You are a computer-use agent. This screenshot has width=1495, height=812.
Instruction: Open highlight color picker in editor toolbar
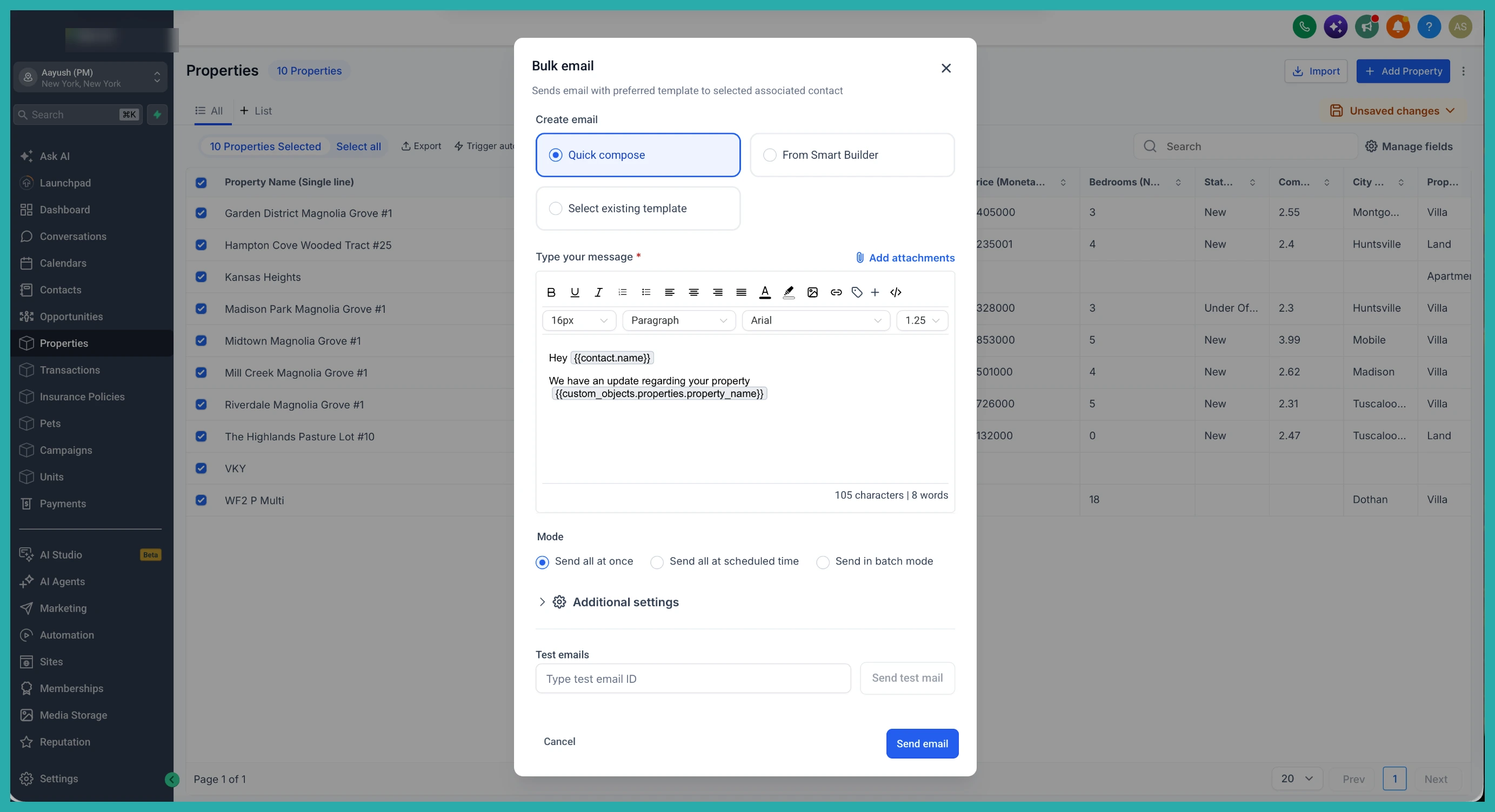pos(789,292)
